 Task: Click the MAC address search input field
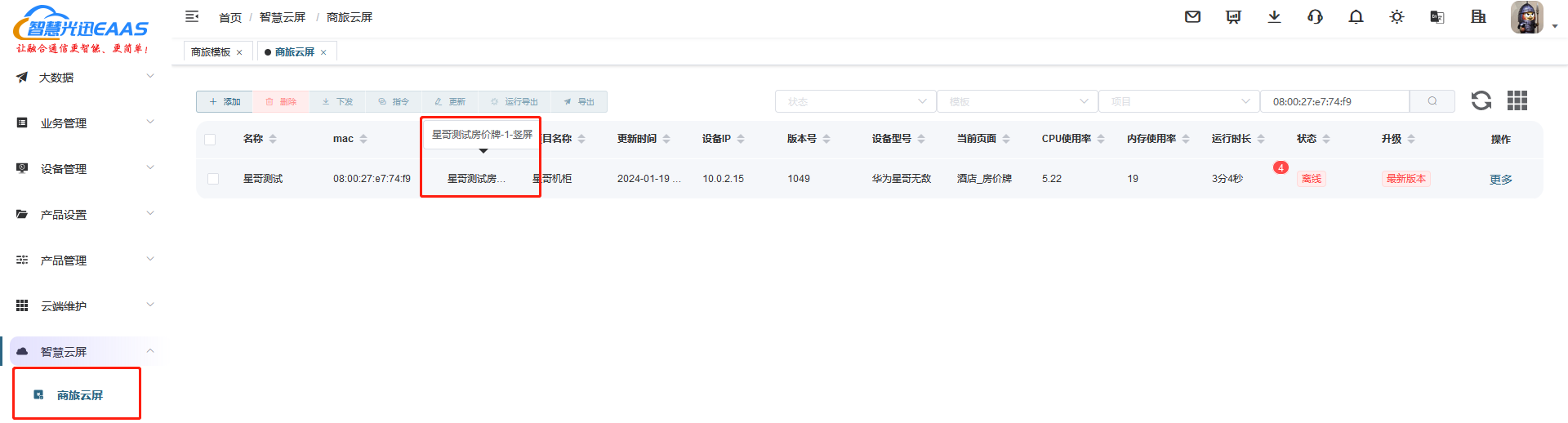(x=1334, y=101)
